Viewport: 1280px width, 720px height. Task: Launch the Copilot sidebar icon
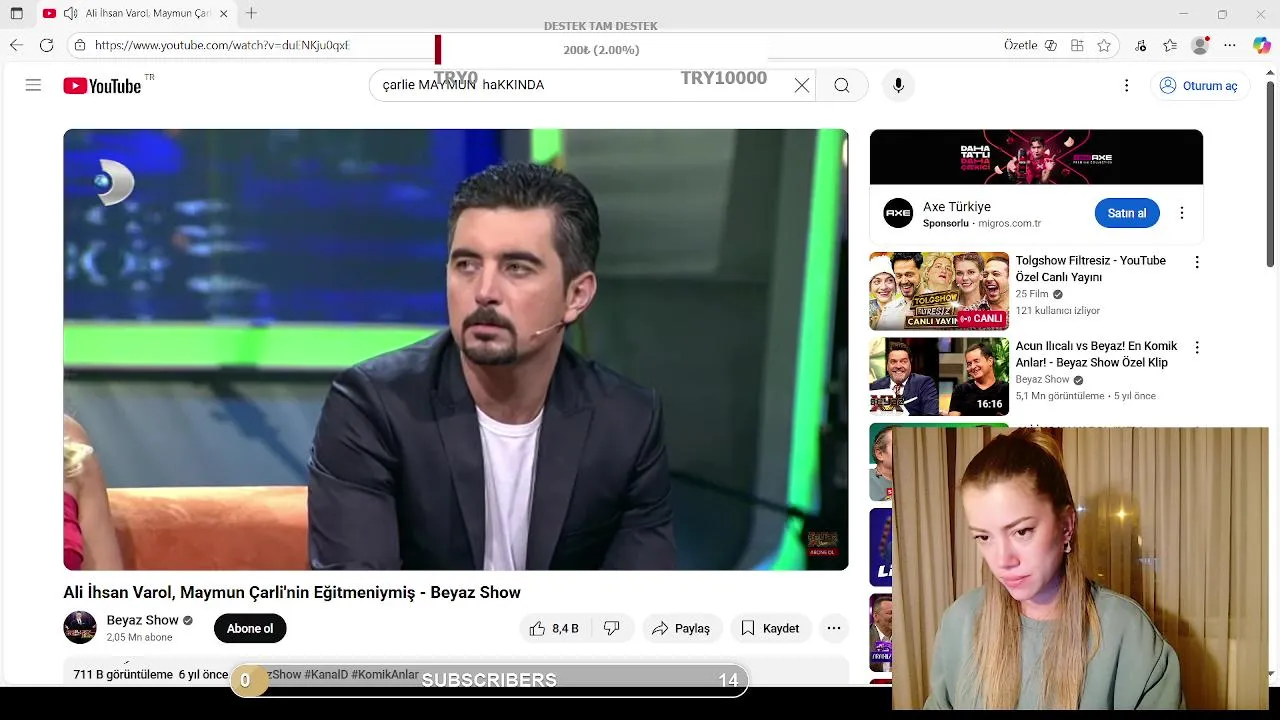1262,45
